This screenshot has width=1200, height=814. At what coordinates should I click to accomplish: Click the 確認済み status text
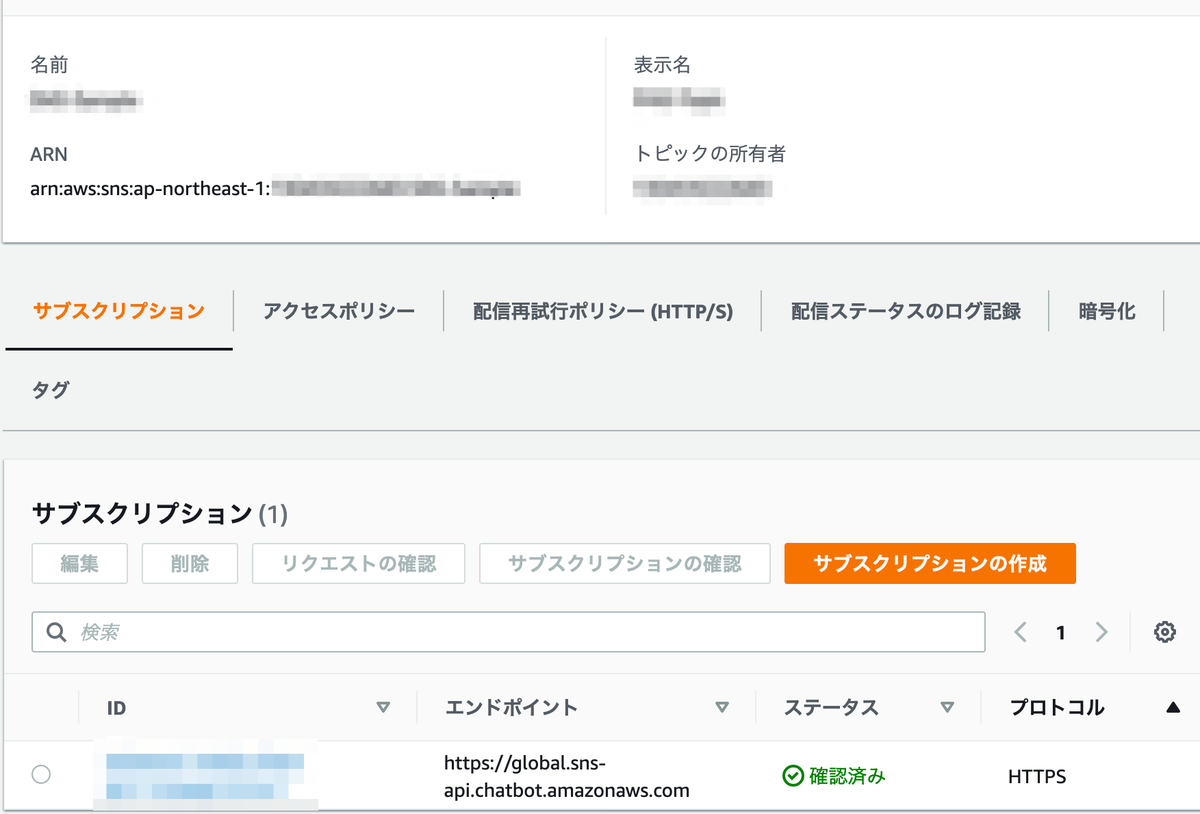847,776
